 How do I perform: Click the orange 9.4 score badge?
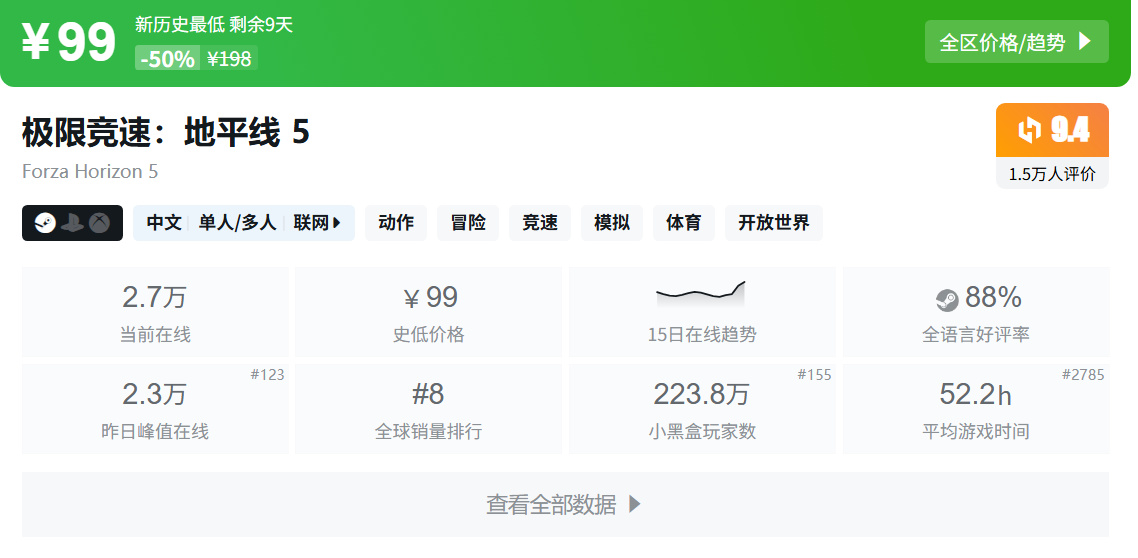tap(1052, 130)
